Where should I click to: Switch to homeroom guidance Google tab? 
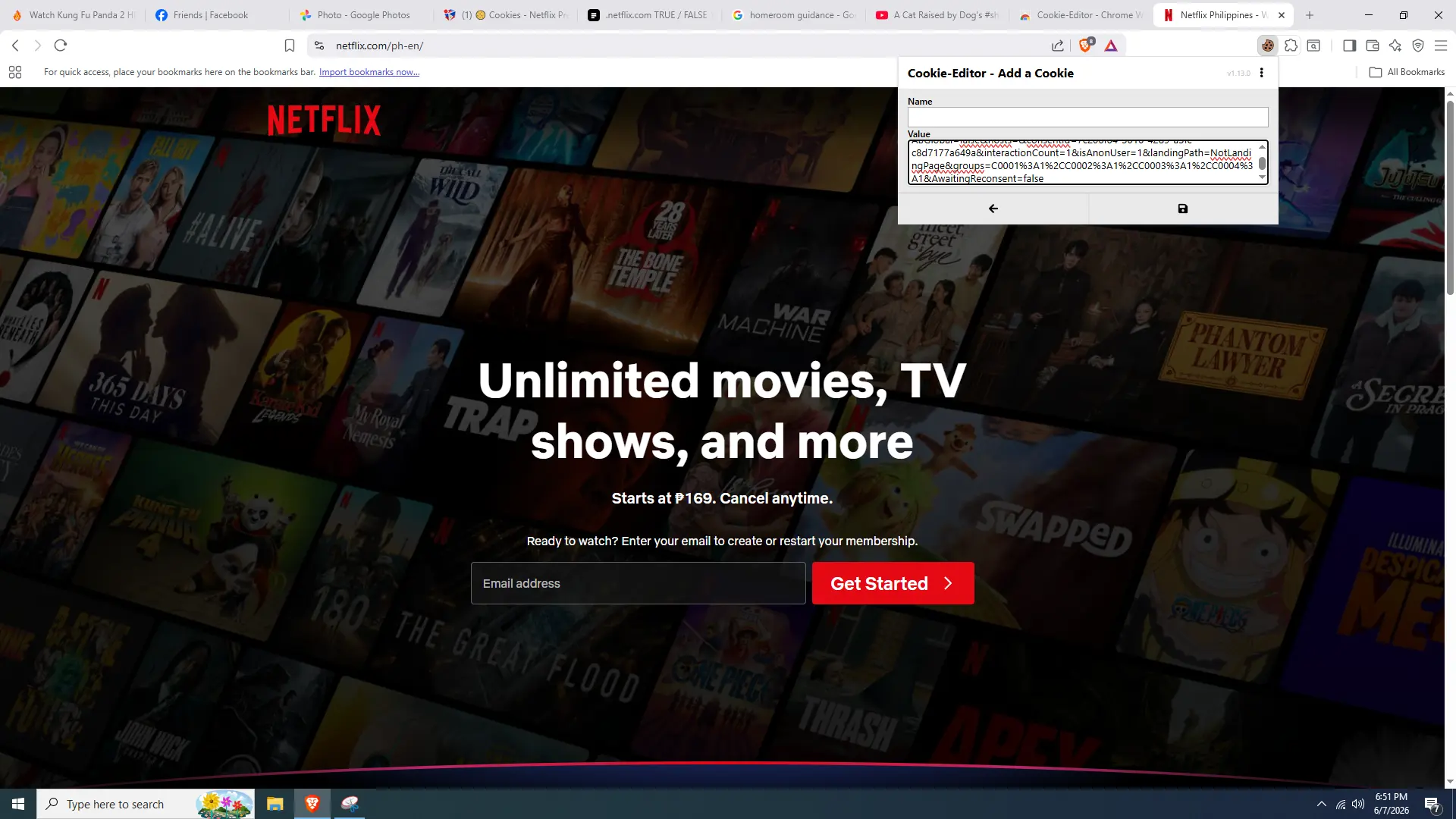coord(794,15)
